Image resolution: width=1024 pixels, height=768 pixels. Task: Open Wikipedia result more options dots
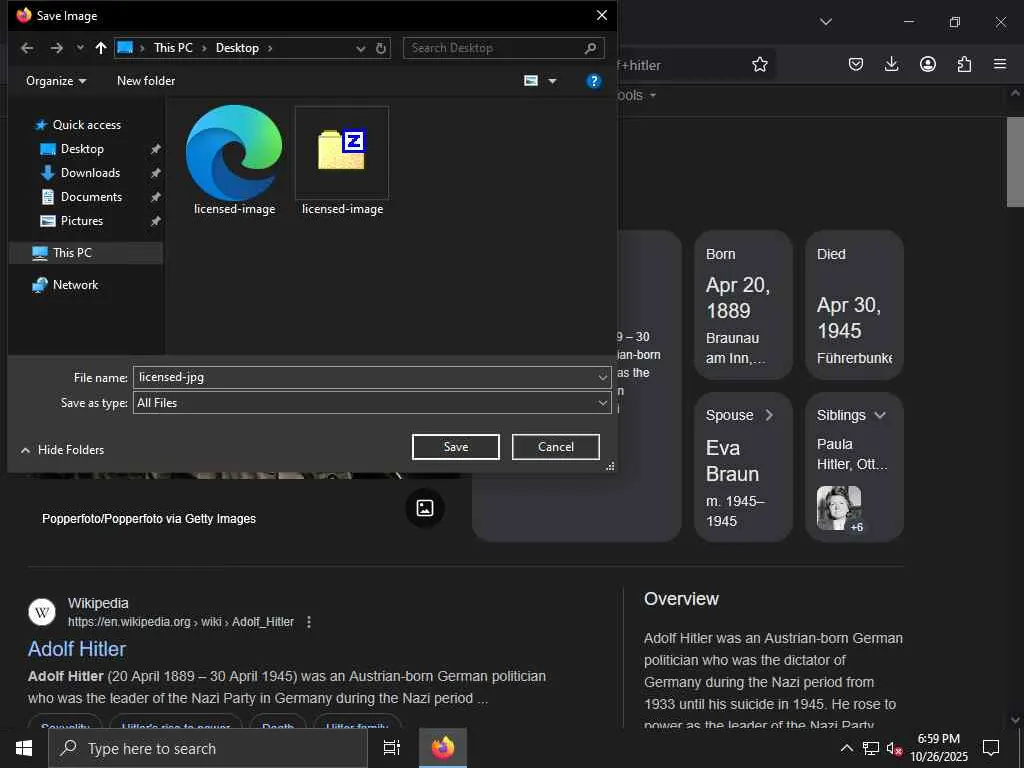(x=309, y=622)
